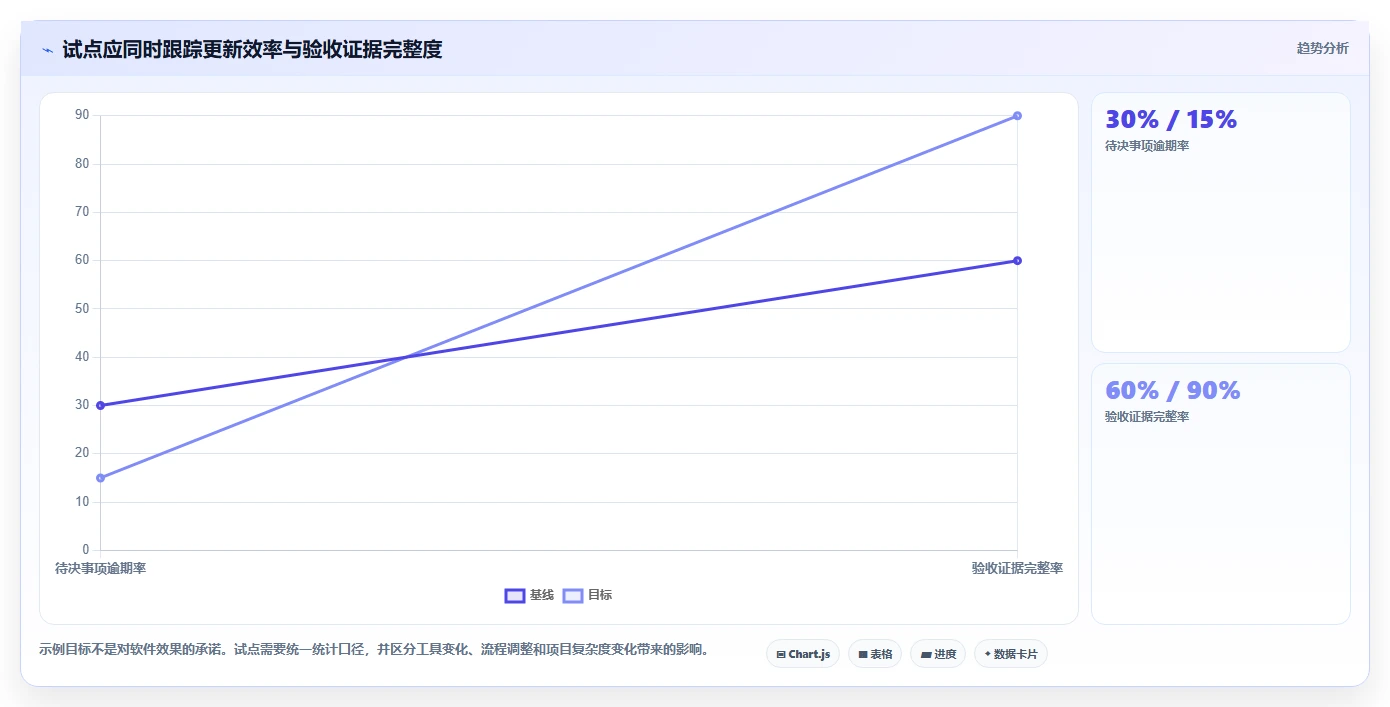Click the 进度 tag icon

[x=926, y=655]
